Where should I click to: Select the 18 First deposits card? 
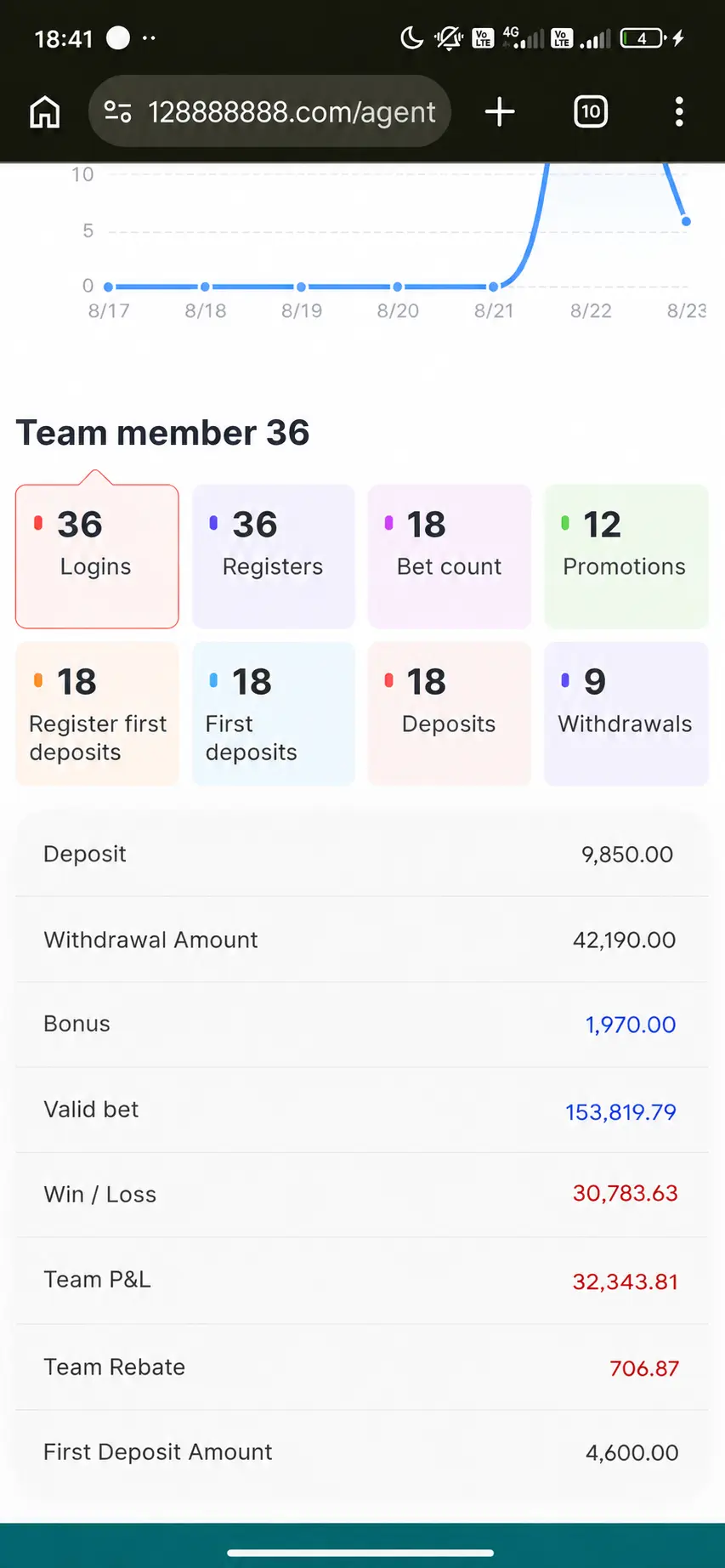[x=274, y=713]
